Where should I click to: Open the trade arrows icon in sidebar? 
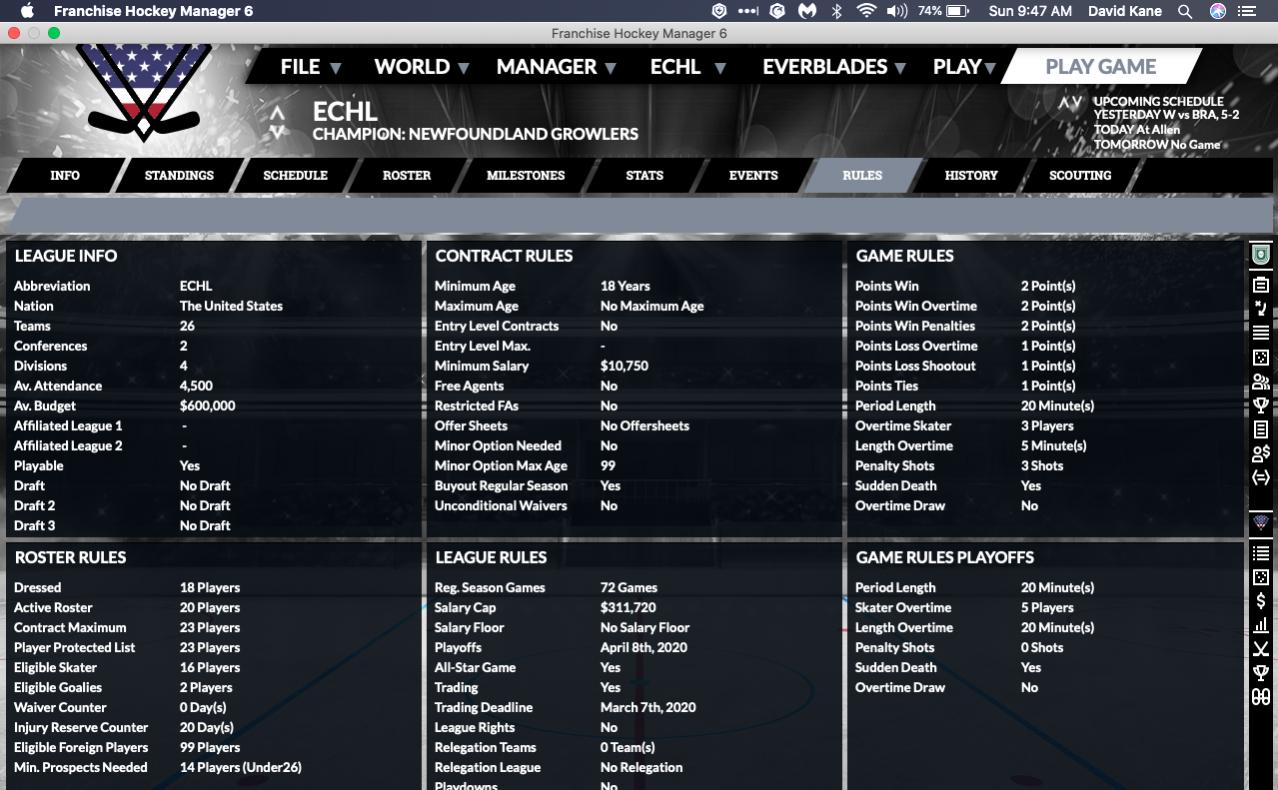click(x=1260, y=478)
